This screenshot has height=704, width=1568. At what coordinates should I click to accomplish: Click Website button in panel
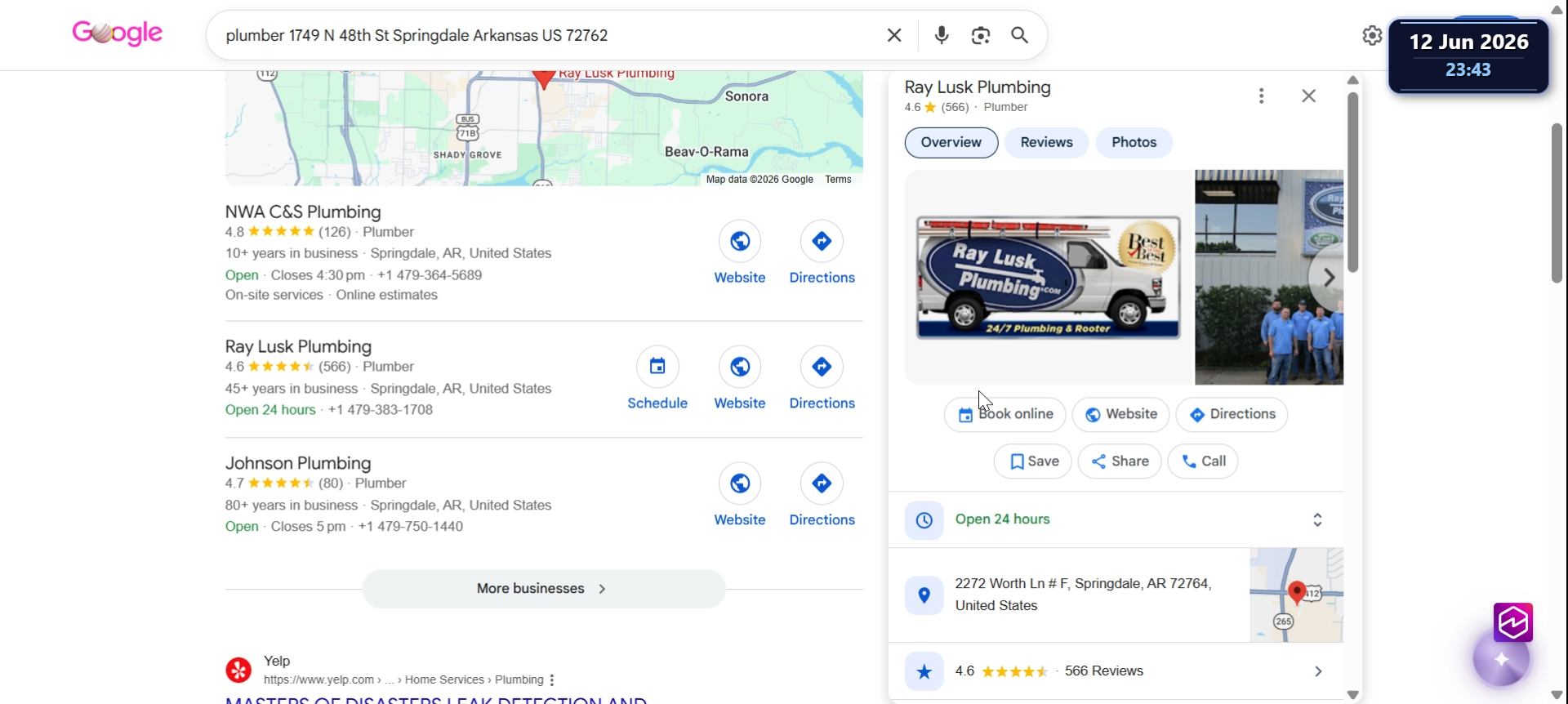click(x=1121, y=415)
